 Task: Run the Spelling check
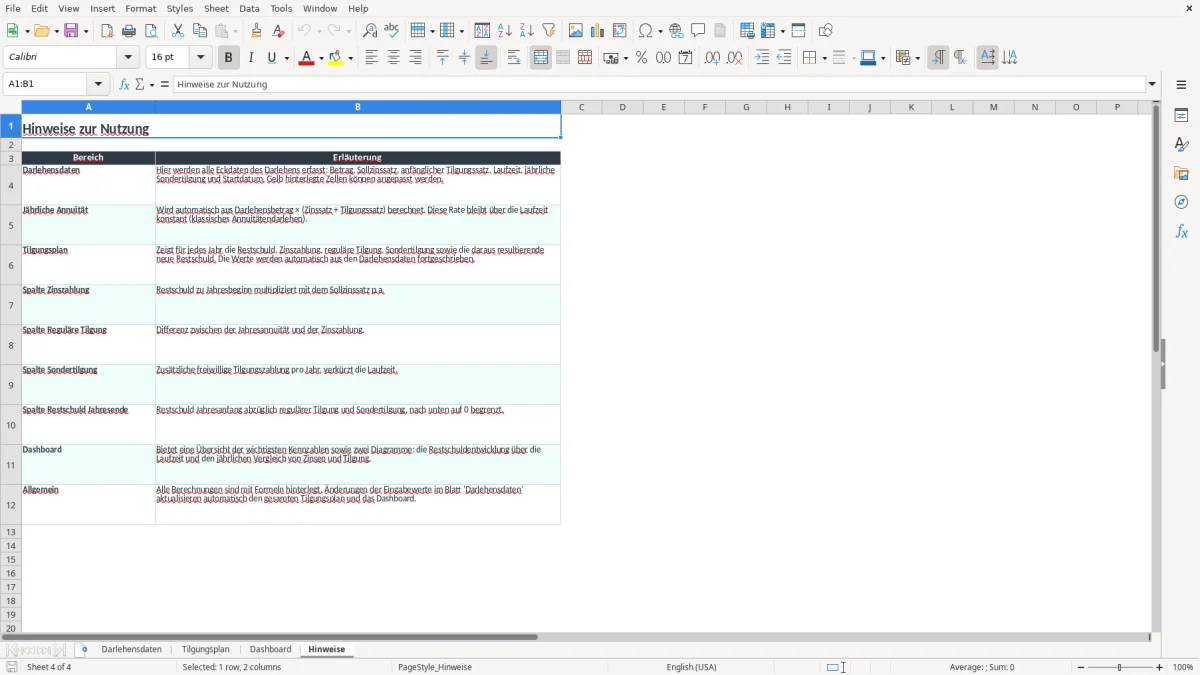click(392, 31)
